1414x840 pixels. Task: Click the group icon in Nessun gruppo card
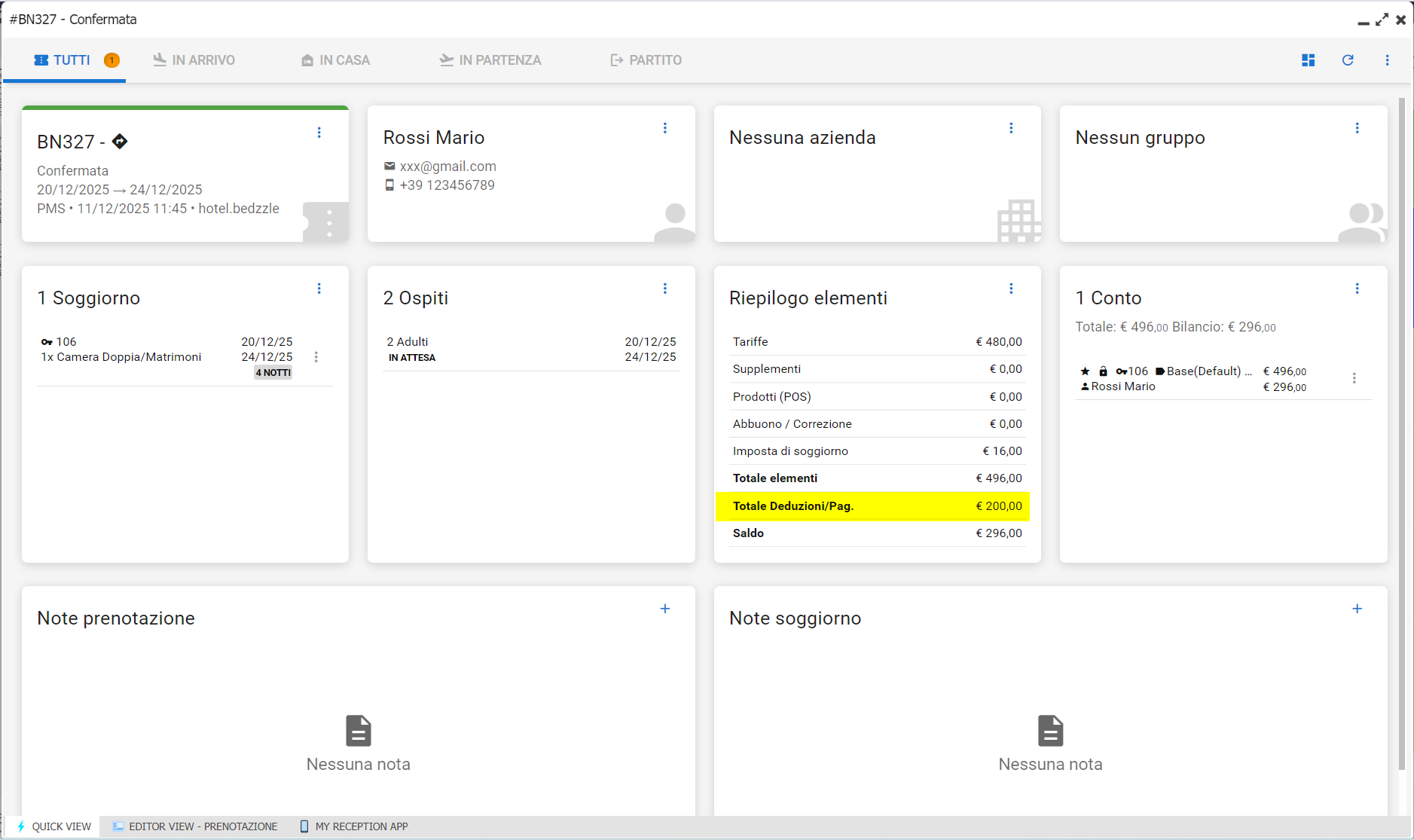pos(1362,222)
